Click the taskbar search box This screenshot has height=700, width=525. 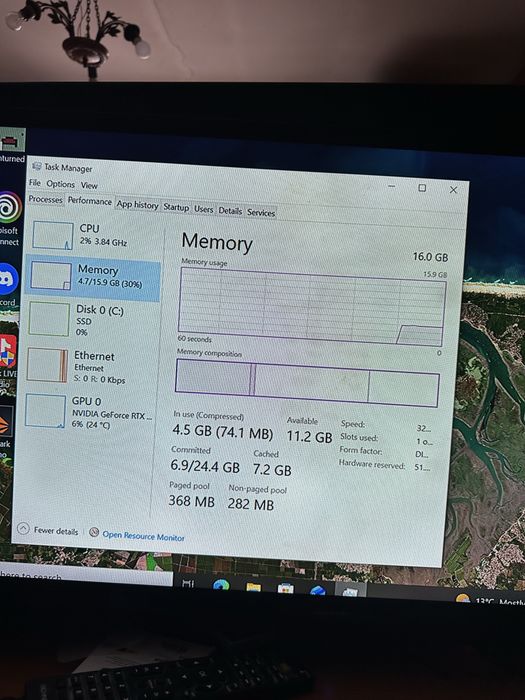coord(85,577)
